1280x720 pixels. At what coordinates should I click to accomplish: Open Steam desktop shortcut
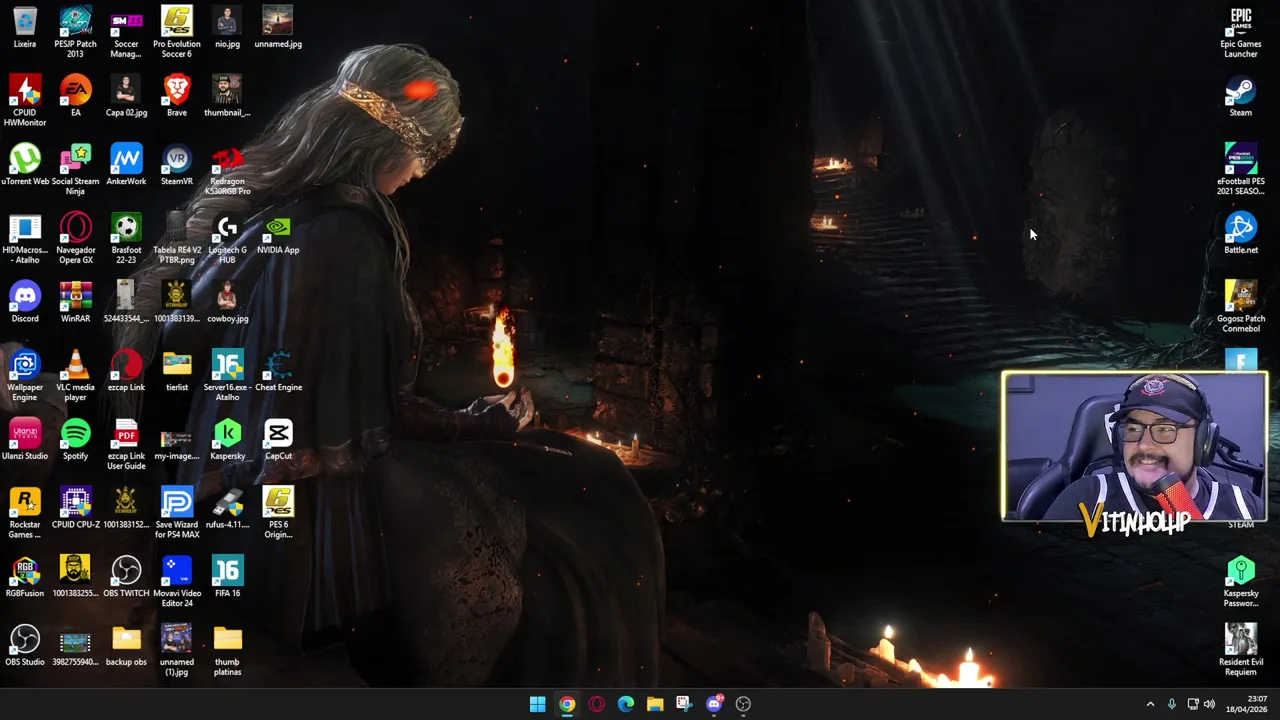1241,96
